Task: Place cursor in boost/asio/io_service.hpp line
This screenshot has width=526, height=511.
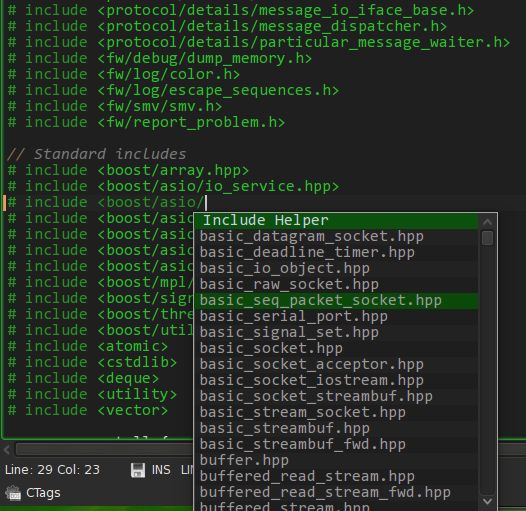Action: 173,187
